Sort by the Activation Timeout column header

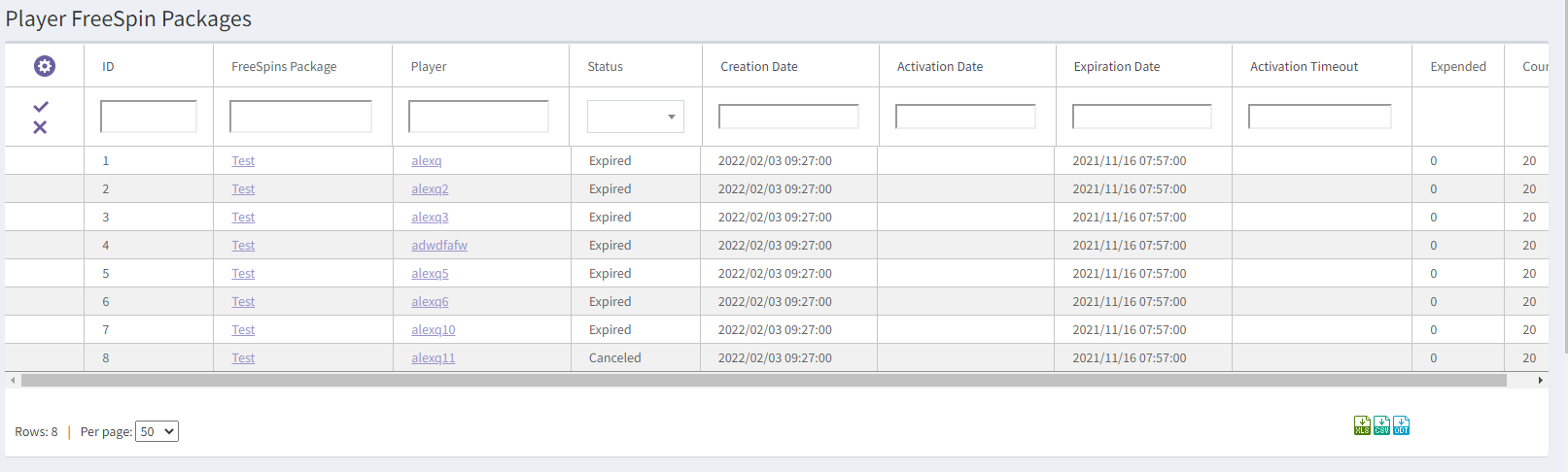1304,66
